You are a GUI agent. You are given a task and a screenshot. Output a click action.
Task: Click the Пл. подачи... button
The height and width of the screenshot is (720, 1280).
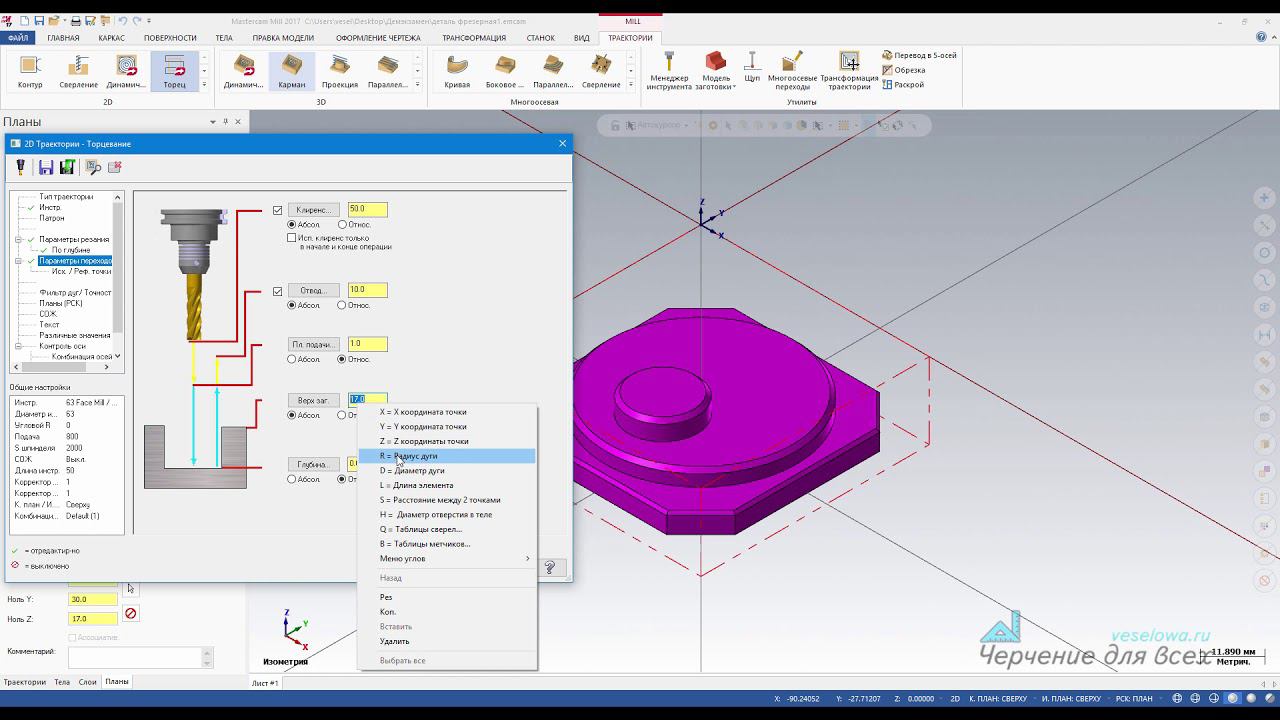(x=314, y=345)
